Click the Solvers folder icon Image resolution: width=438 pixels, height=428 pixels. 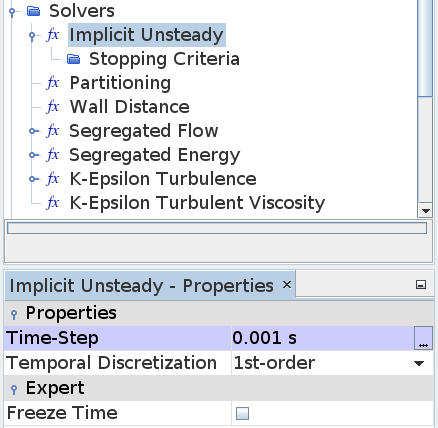click(x=34, y=11)
